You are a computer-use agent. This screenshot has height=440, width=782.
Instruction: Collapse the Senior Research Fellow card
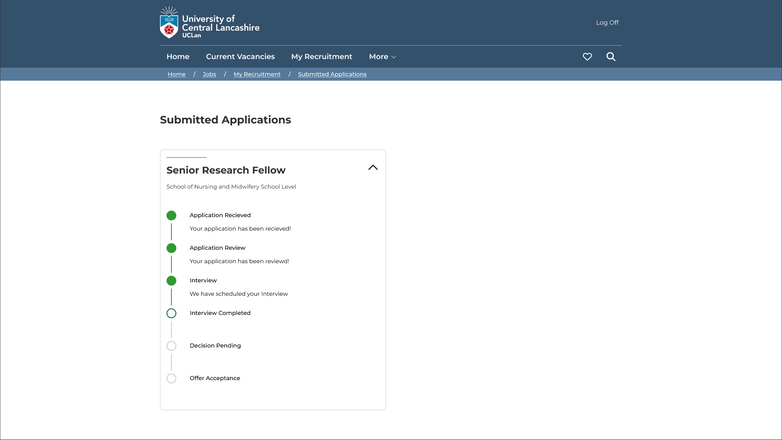(373, 168)
